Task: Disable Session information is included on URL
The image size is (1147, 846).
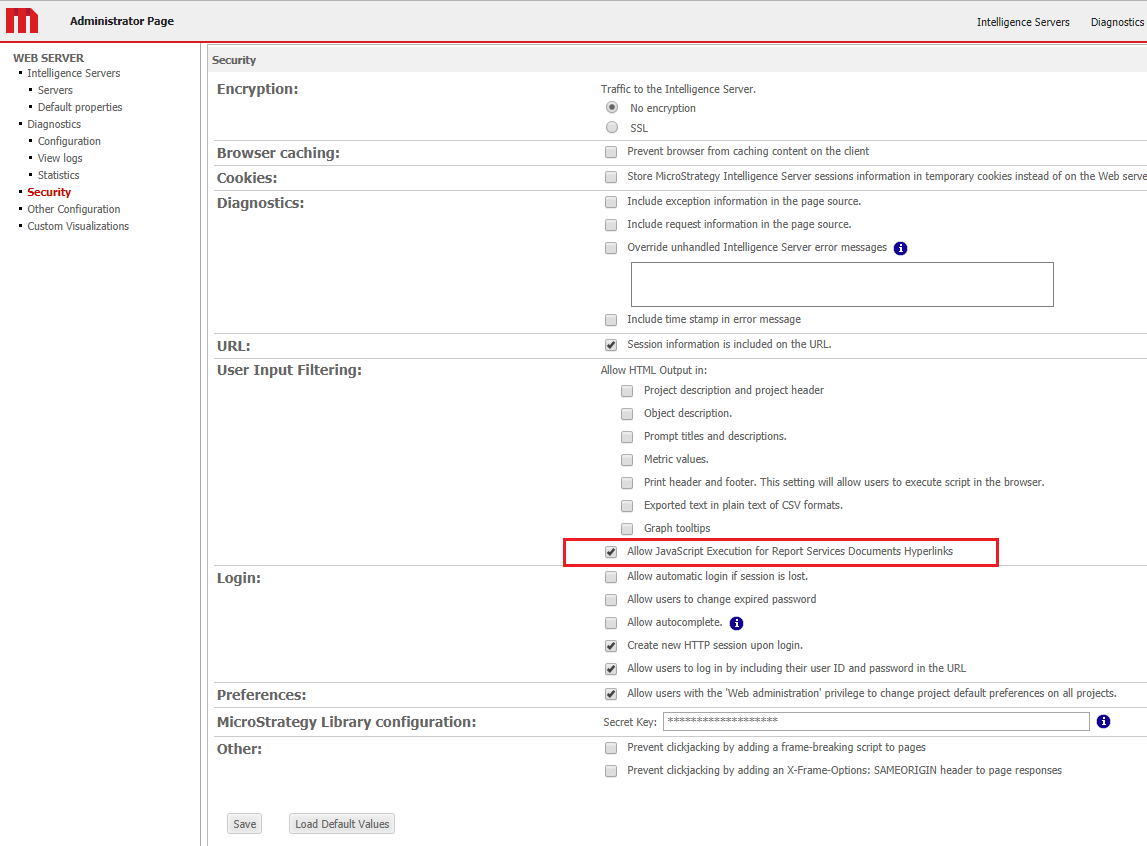Action: tap(610, 344)
